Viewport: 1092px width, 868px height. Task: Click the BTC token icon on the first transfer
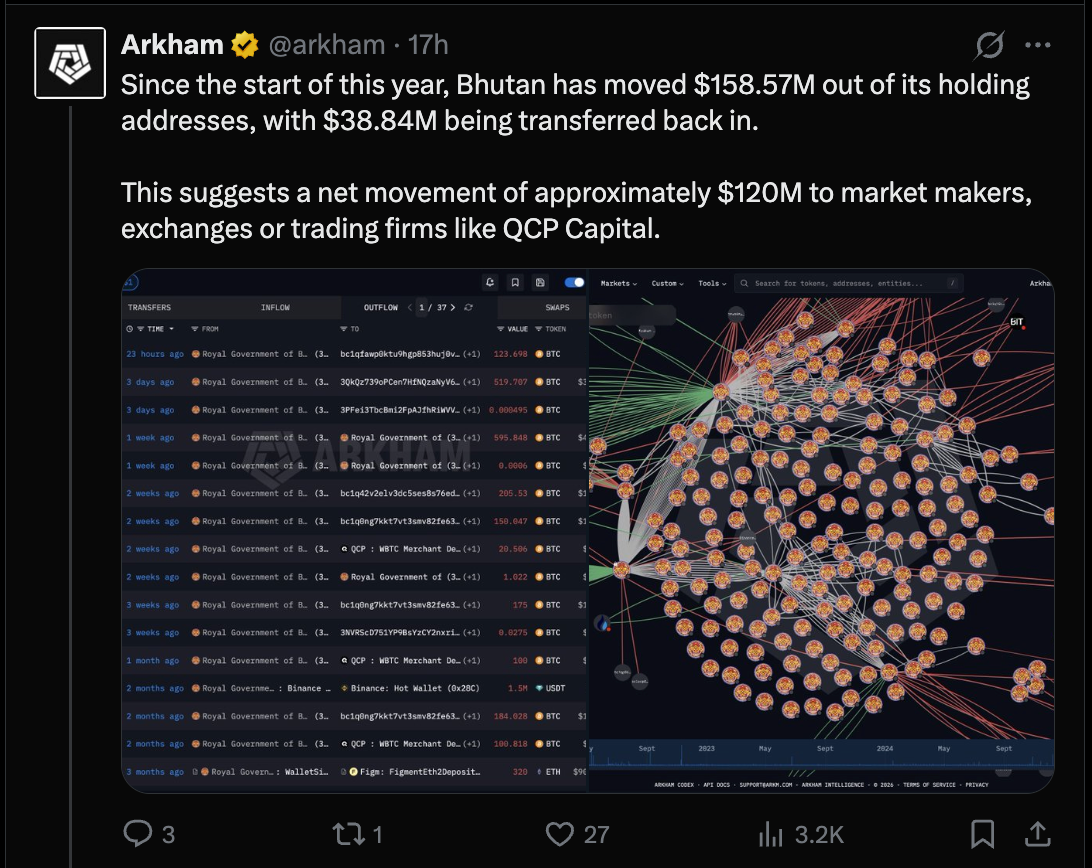[538, 354]
